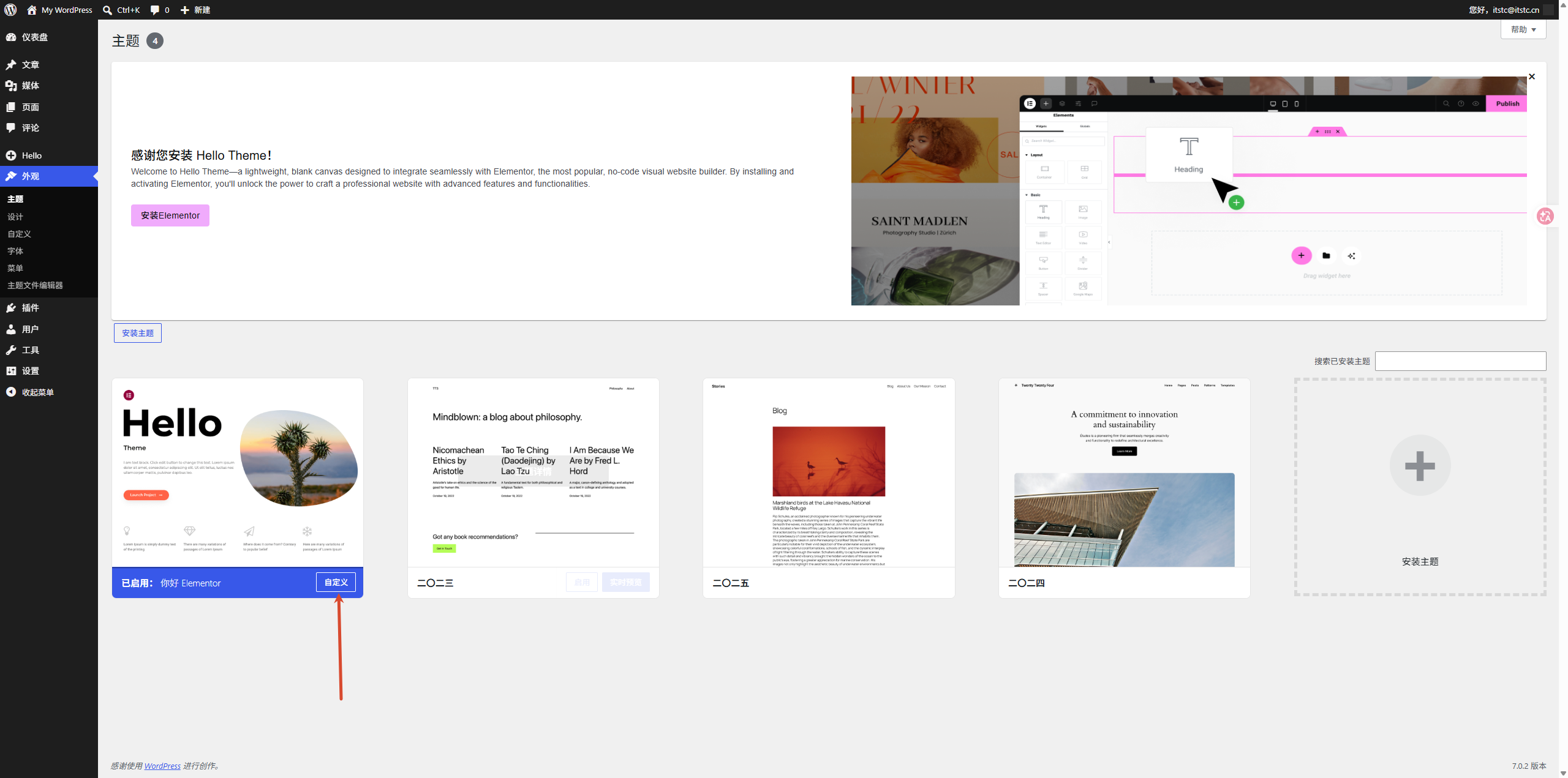This screenshot has height=778, width=1568.
Task: Open the itstc@itstc.cn user account menu
Action: click(x=1510, y=10)
